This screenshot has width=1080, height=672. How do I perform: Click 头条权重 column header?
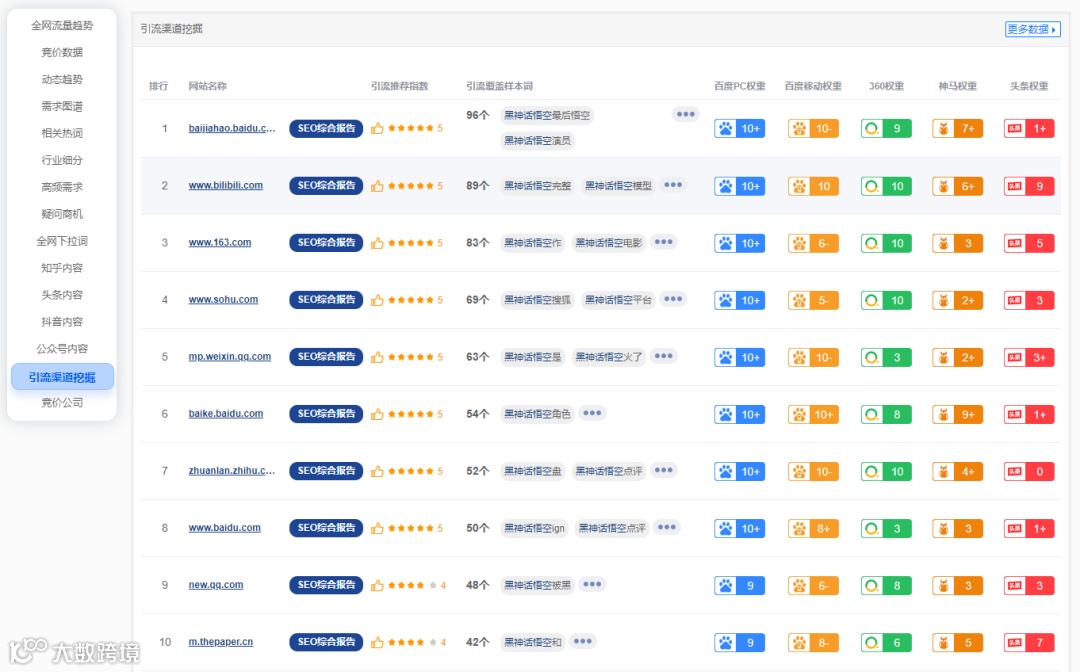point(1029,86)
